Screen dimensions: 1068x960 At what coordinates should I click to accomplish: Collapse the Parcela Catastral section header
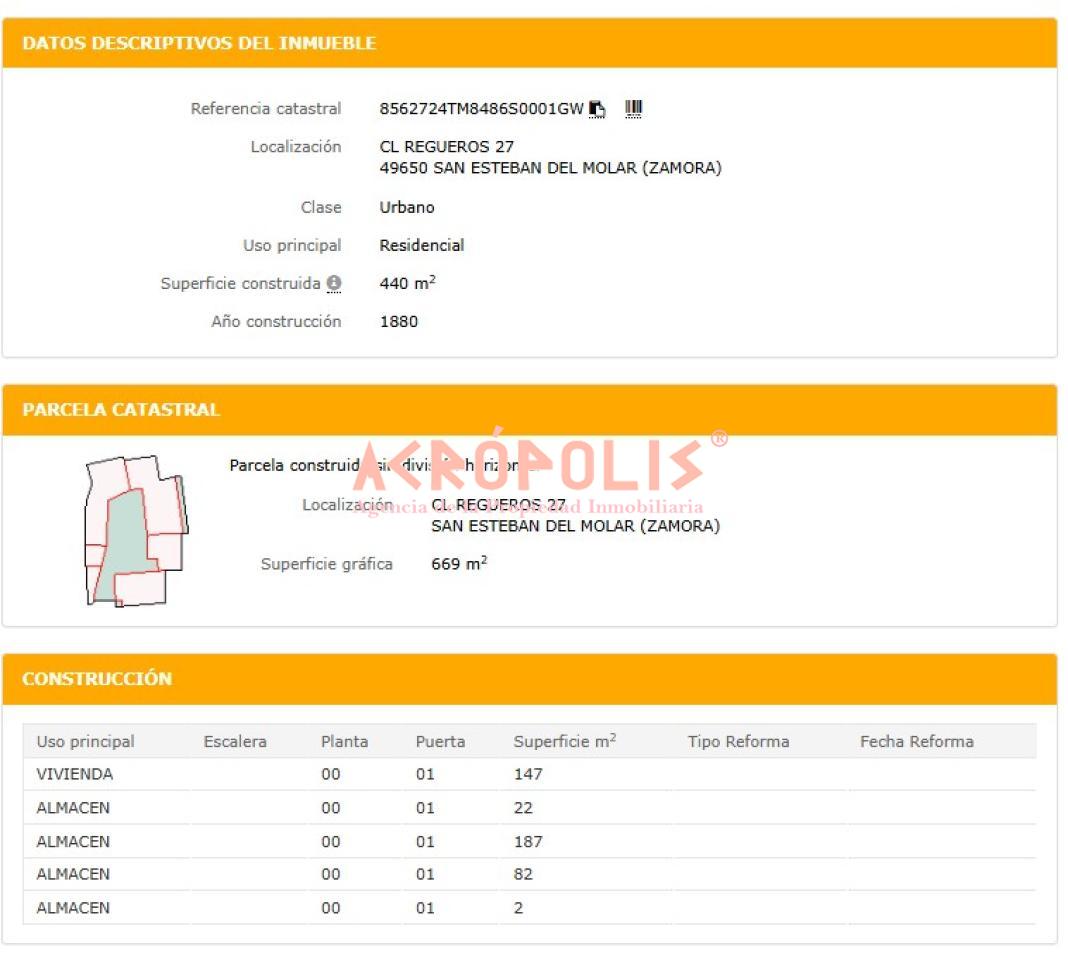121,410
